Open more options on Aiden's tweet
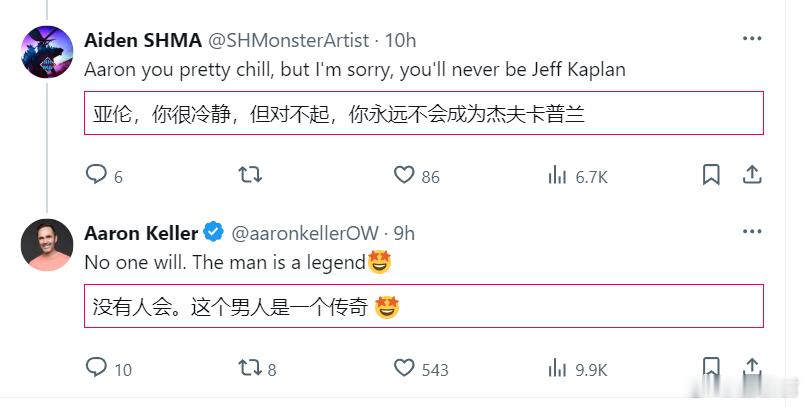The image size is (807, 407). (x=752, y=39)
